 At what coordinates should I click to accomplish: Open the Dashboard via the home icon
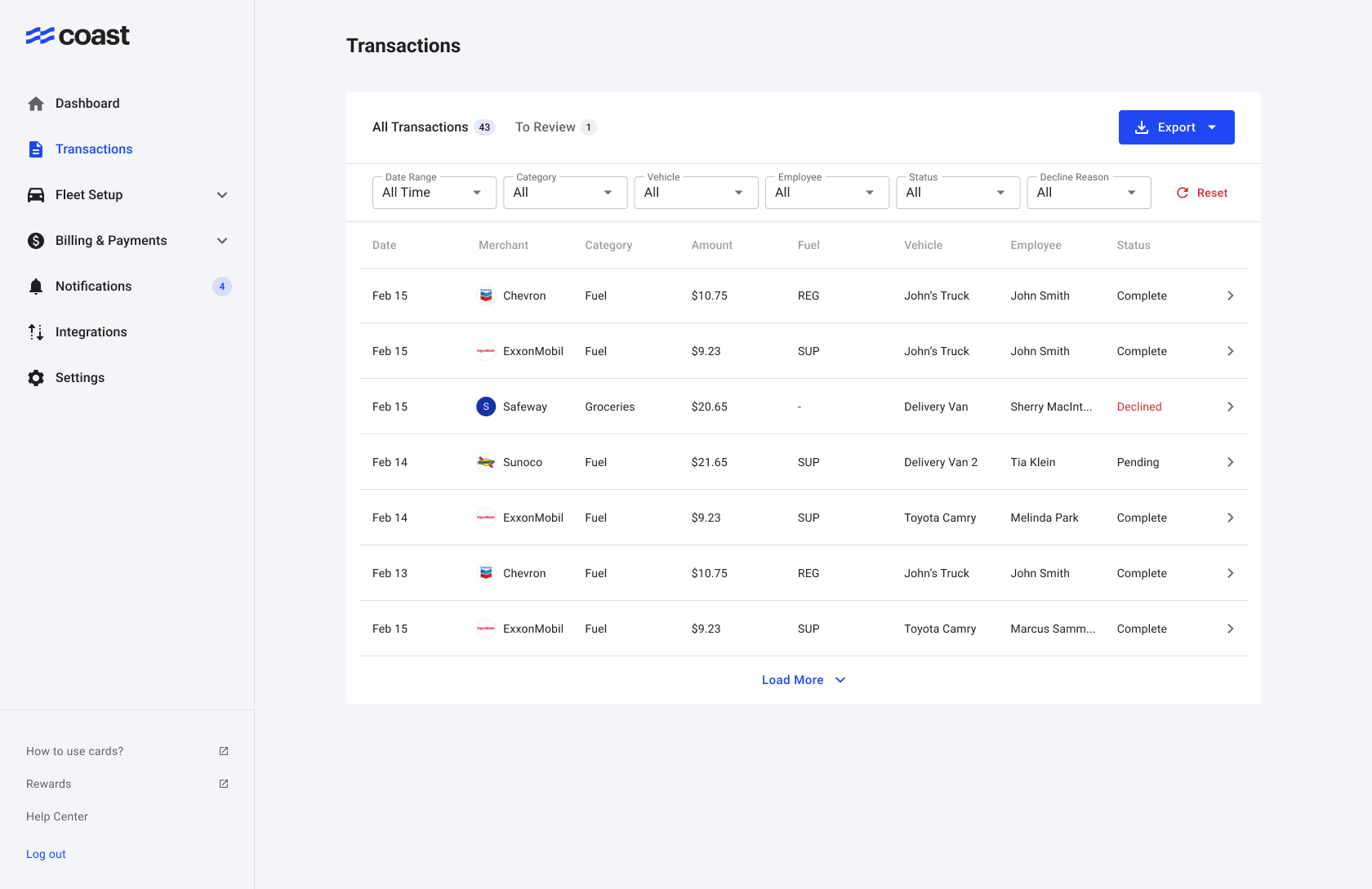tap(35, 103)
